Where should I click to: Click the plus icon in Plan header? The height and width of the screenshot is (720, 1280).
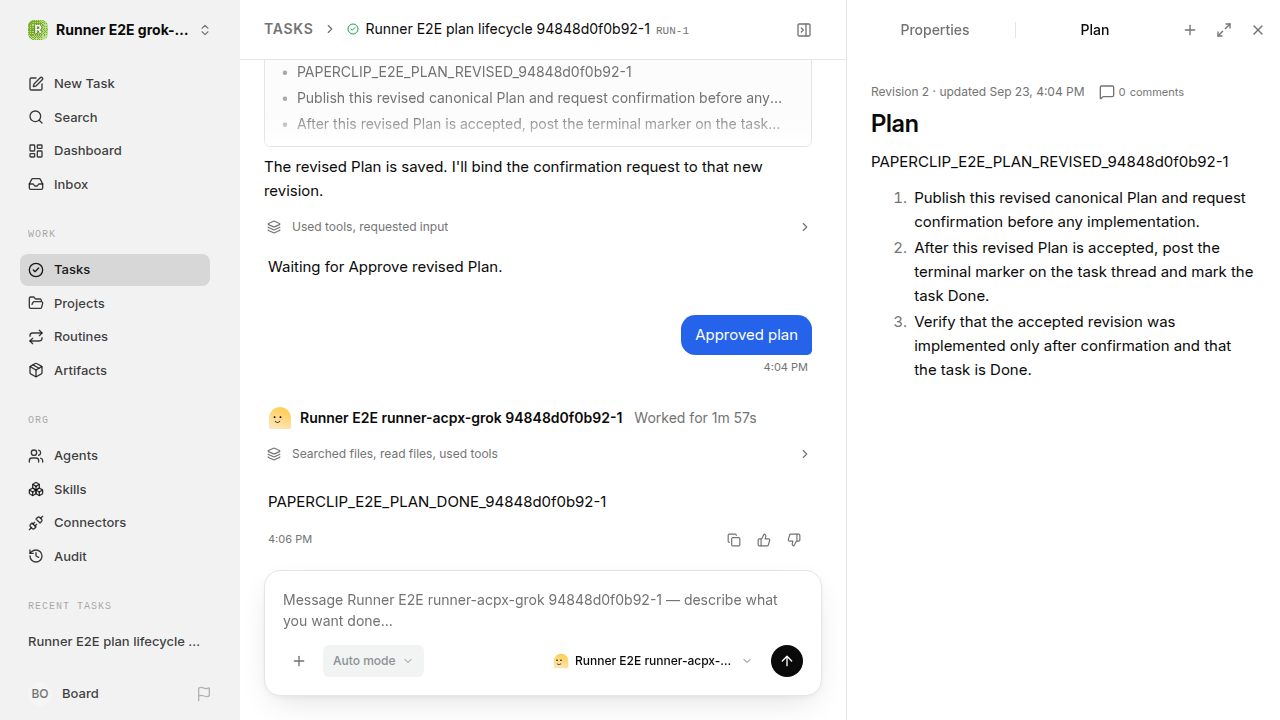(x=1190, y=30)
